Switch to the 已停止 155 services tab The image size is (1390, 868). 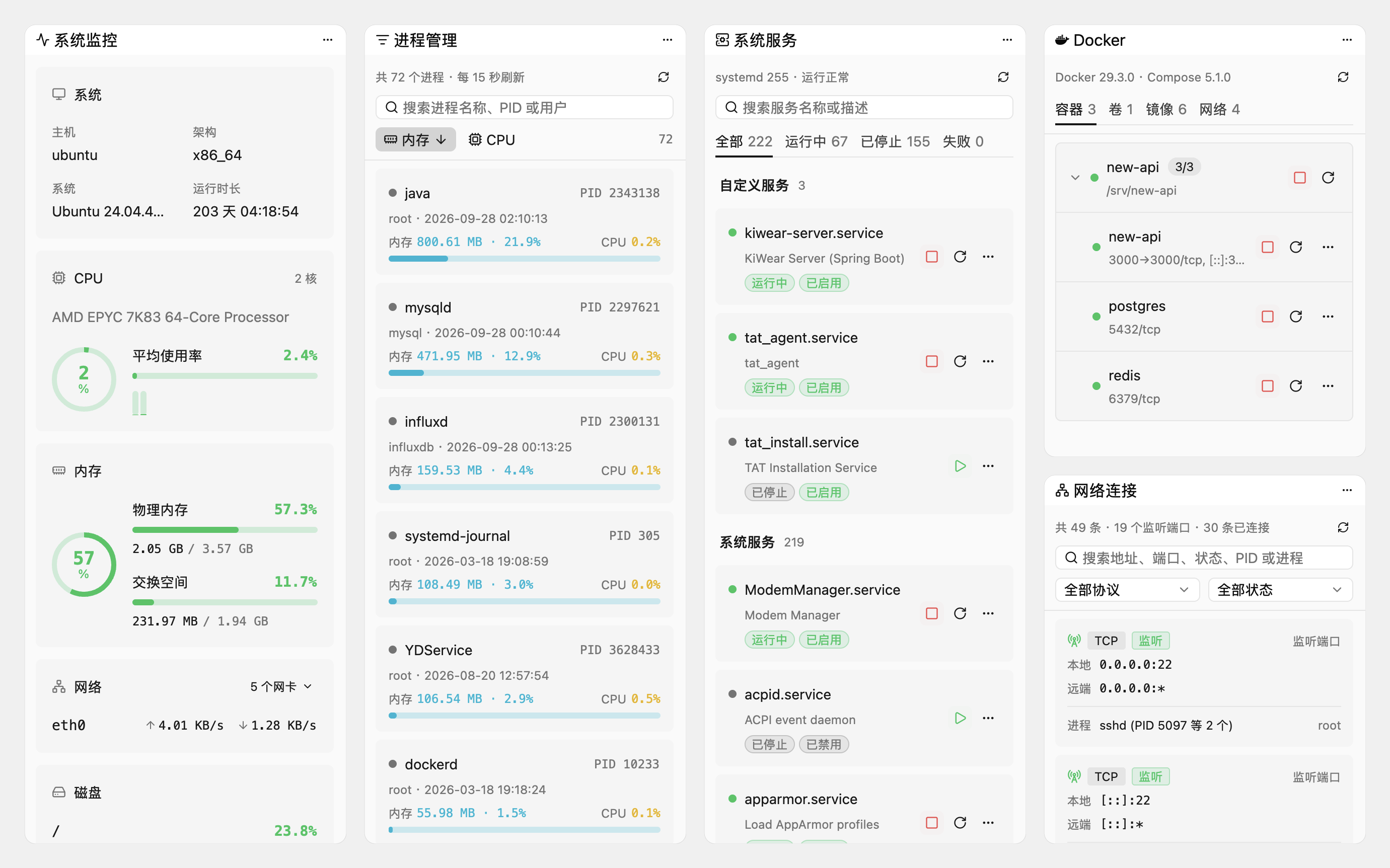(895, 142)
